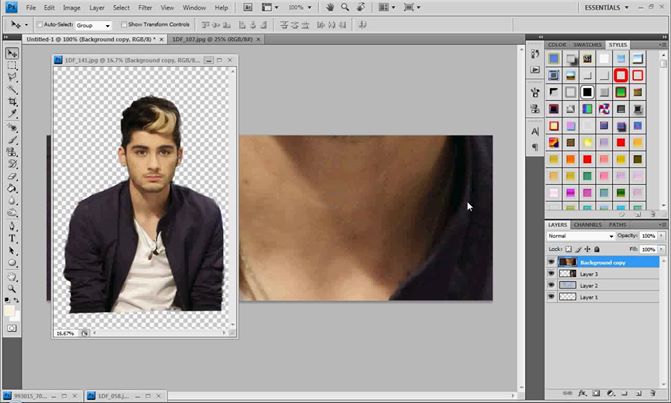Add a layer mask
This screenshot has width=671, height=403.
[596, 393]
